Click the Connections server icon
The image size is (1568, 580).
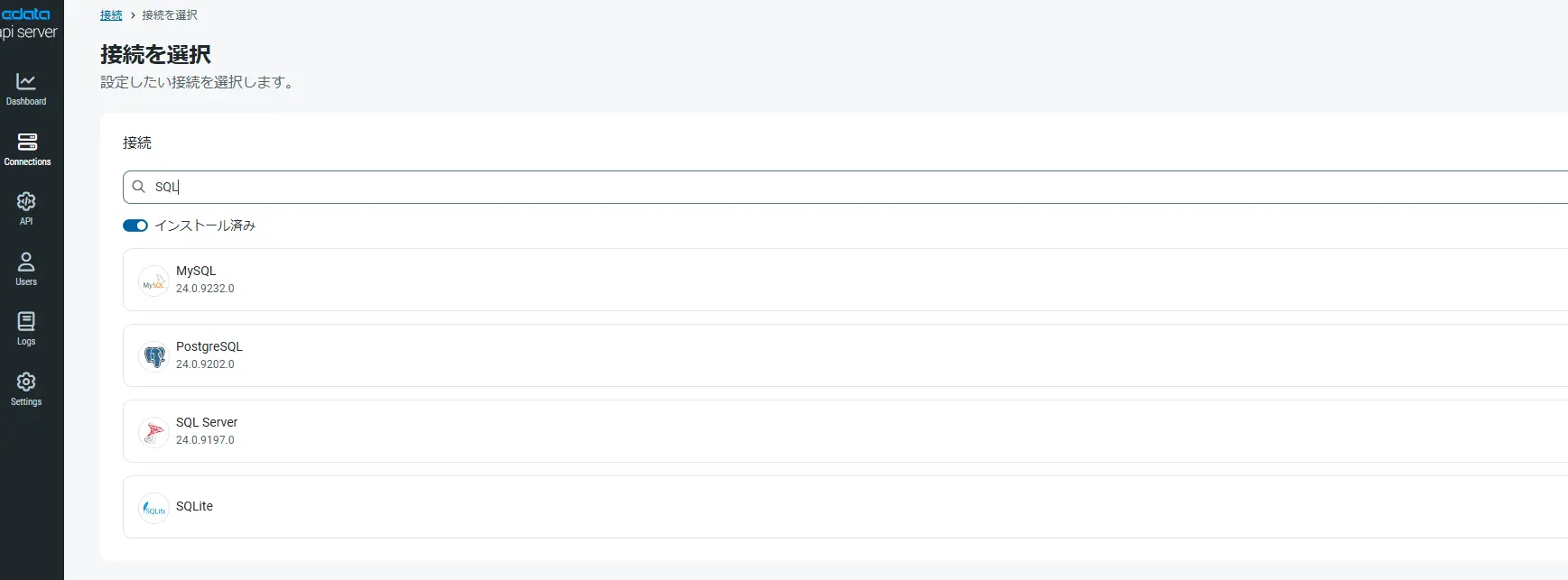click(x=27, y=142)
